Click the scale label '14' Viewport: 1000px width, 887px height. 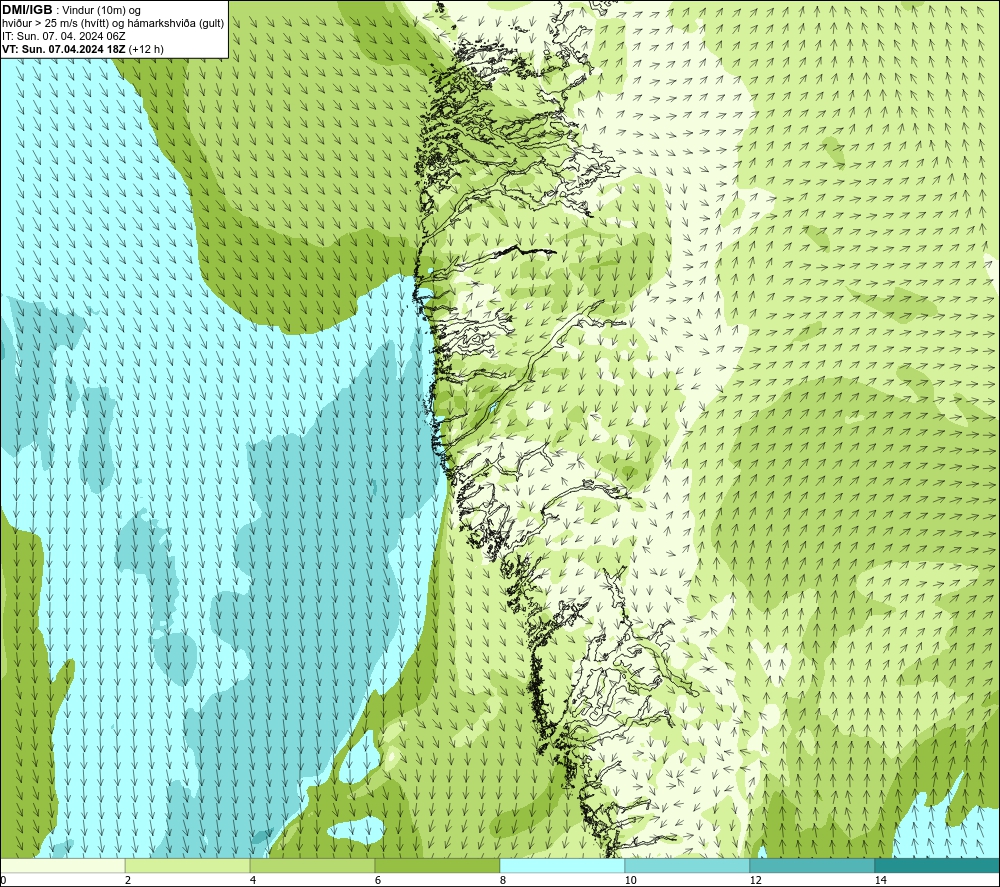880,880
